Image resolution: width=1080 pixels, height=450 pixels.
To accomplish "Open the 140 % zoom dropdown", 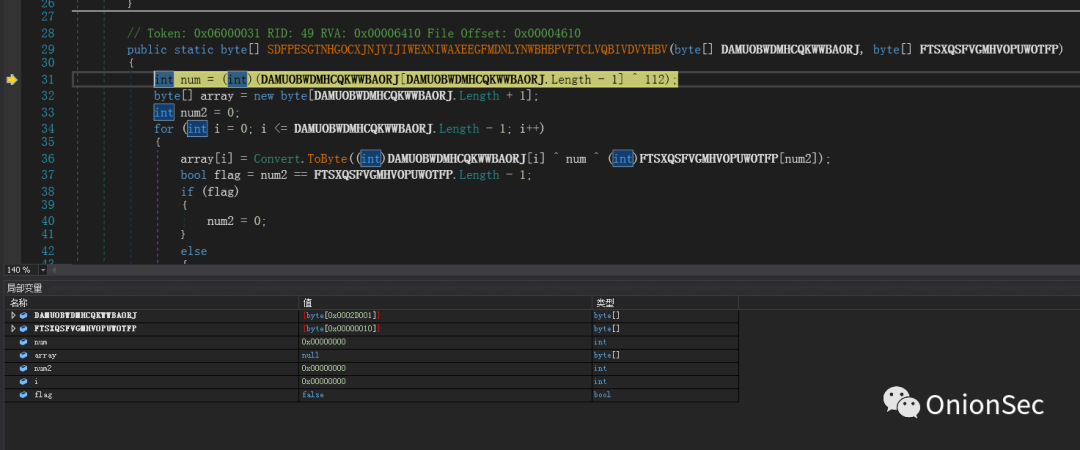I will (43, 270).
